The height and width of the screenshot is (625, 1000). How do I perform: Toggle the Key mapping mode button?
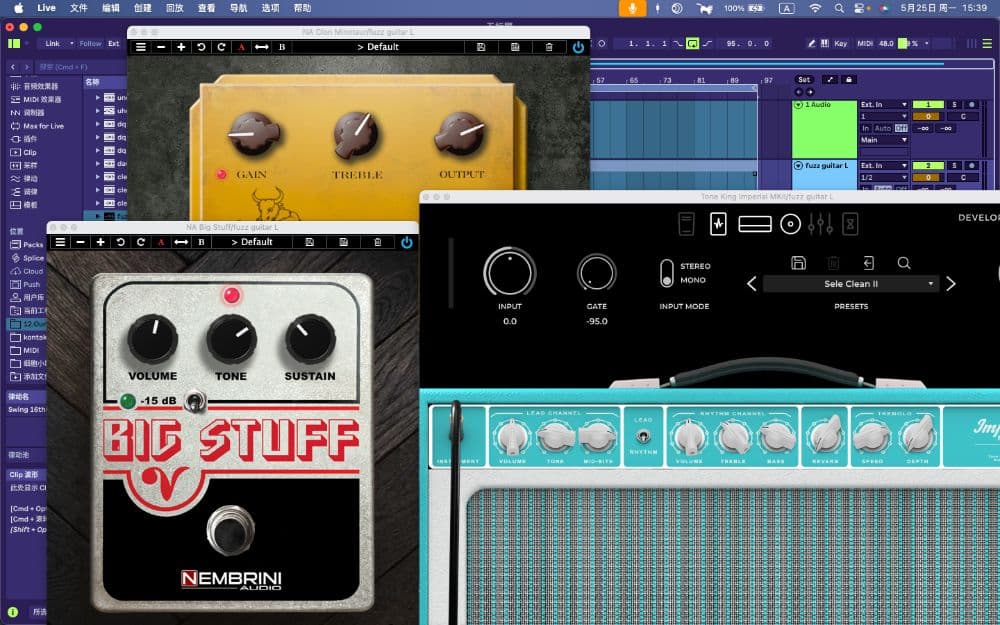[841, 43]
